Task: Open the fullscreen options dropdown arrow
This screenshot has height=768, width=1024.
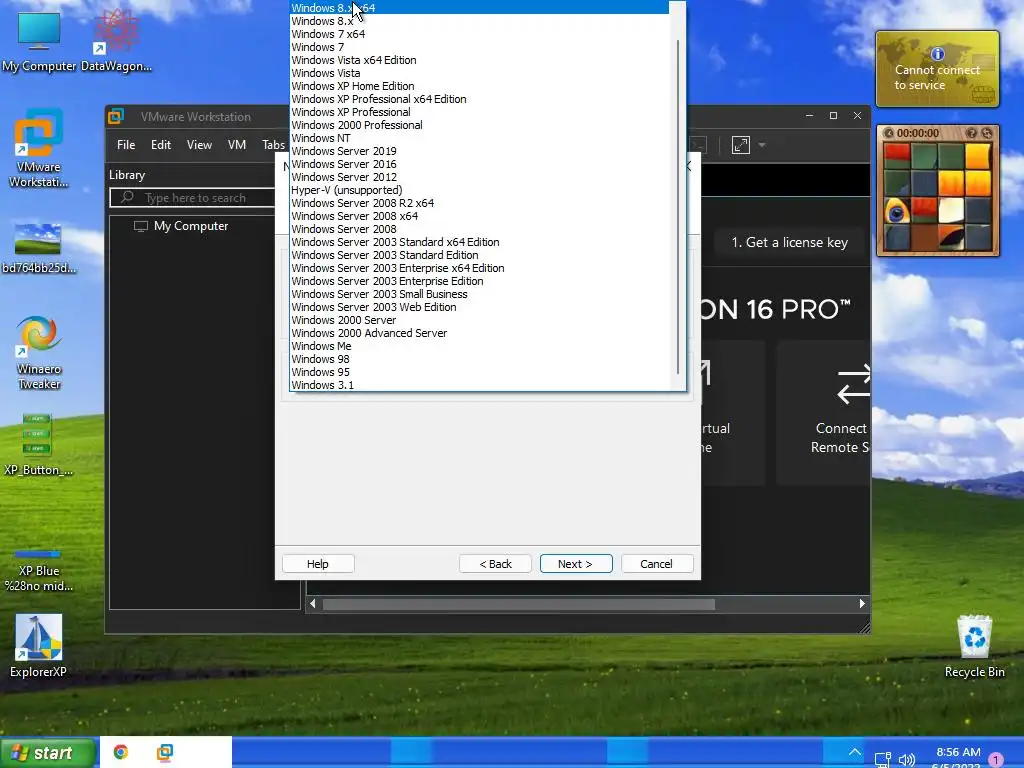Action: click(x=761, y=145)
